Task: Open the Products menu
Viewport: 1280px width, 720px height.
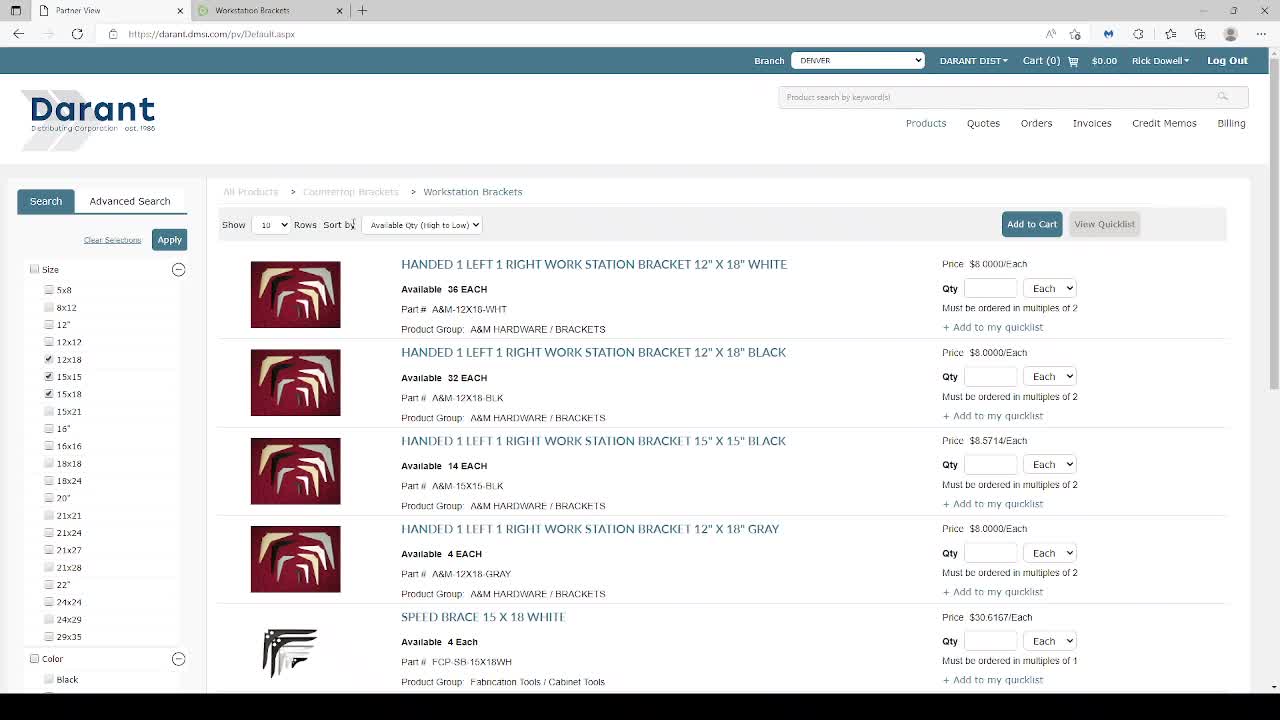Action: point(926,123)
